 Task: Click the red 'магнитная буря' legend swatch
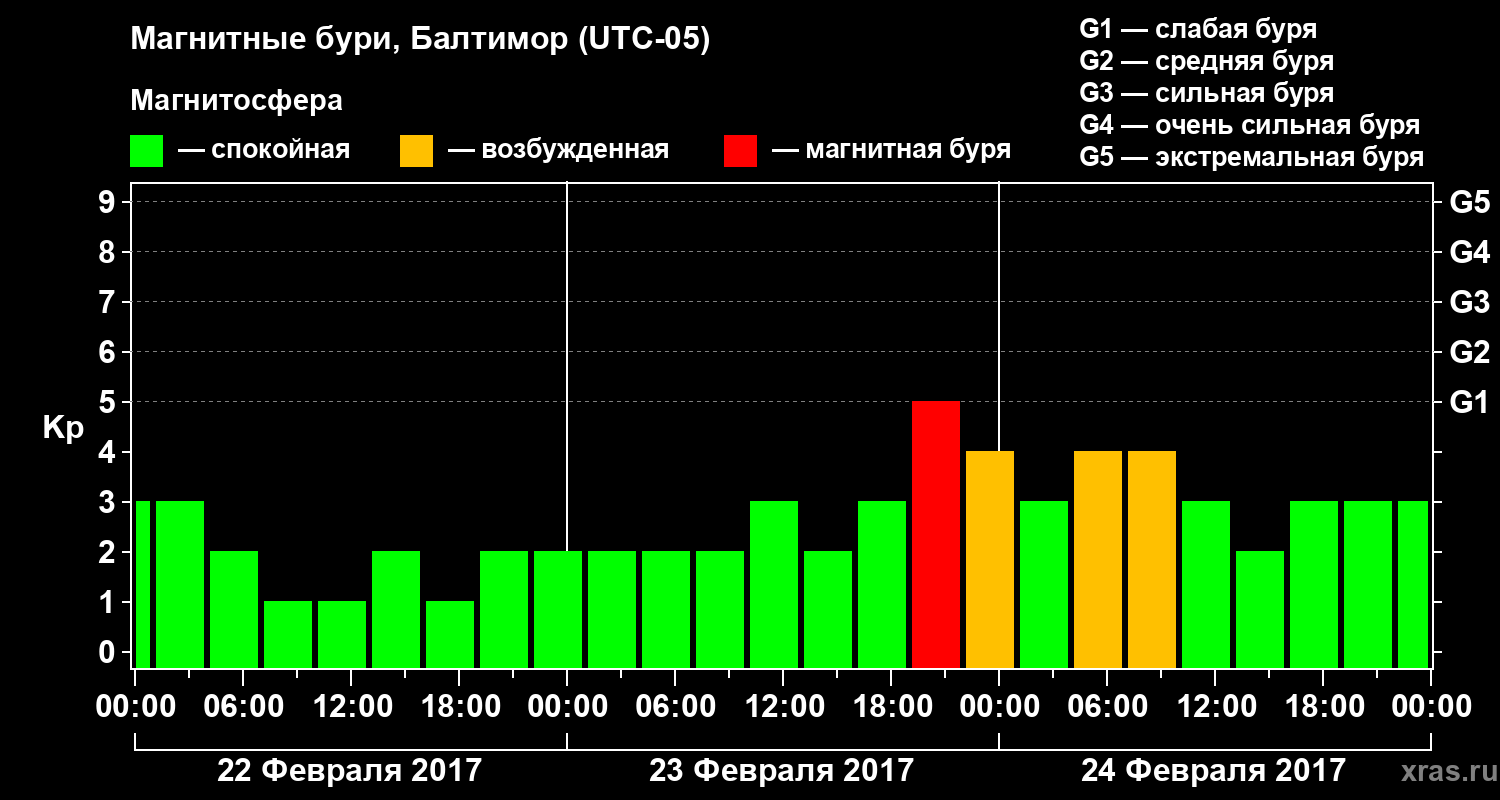tap(740, 151)
